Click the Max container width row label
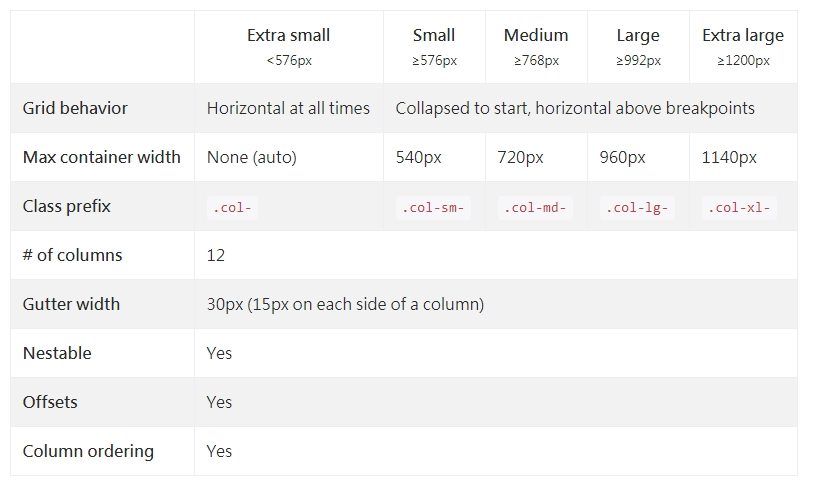Viewport: 819px width, 499px height. point(102,157)
